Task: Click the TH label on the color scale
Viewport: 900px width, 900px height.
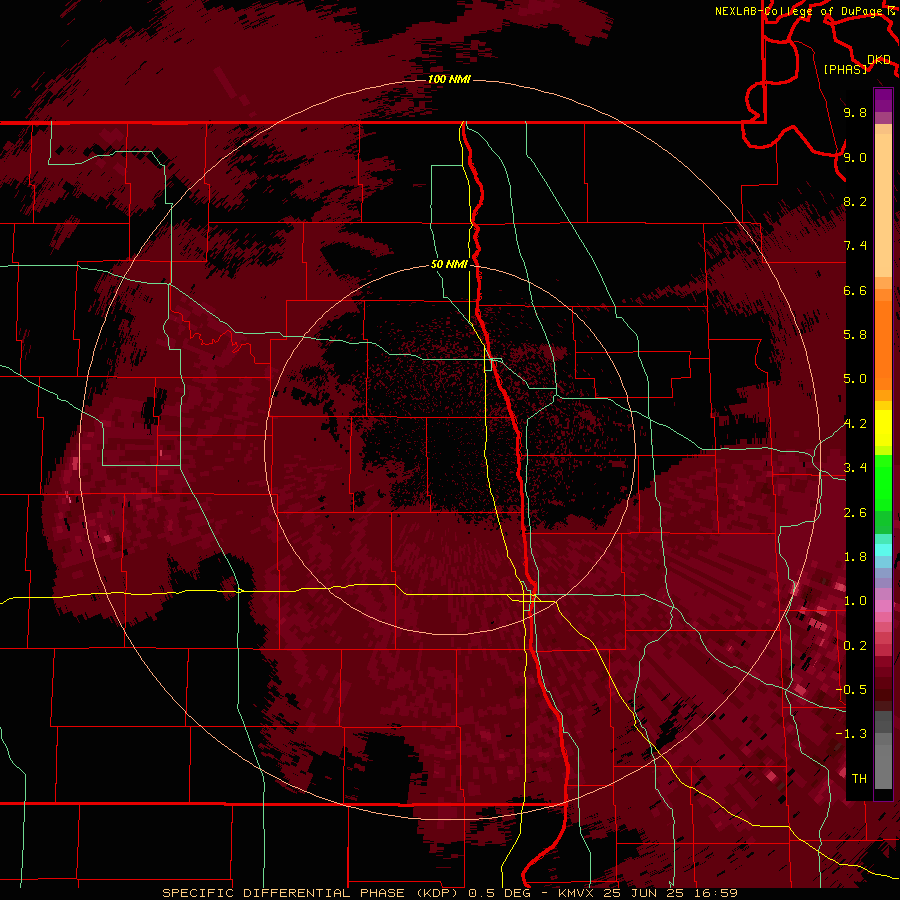Action: [x=859, y=779]
